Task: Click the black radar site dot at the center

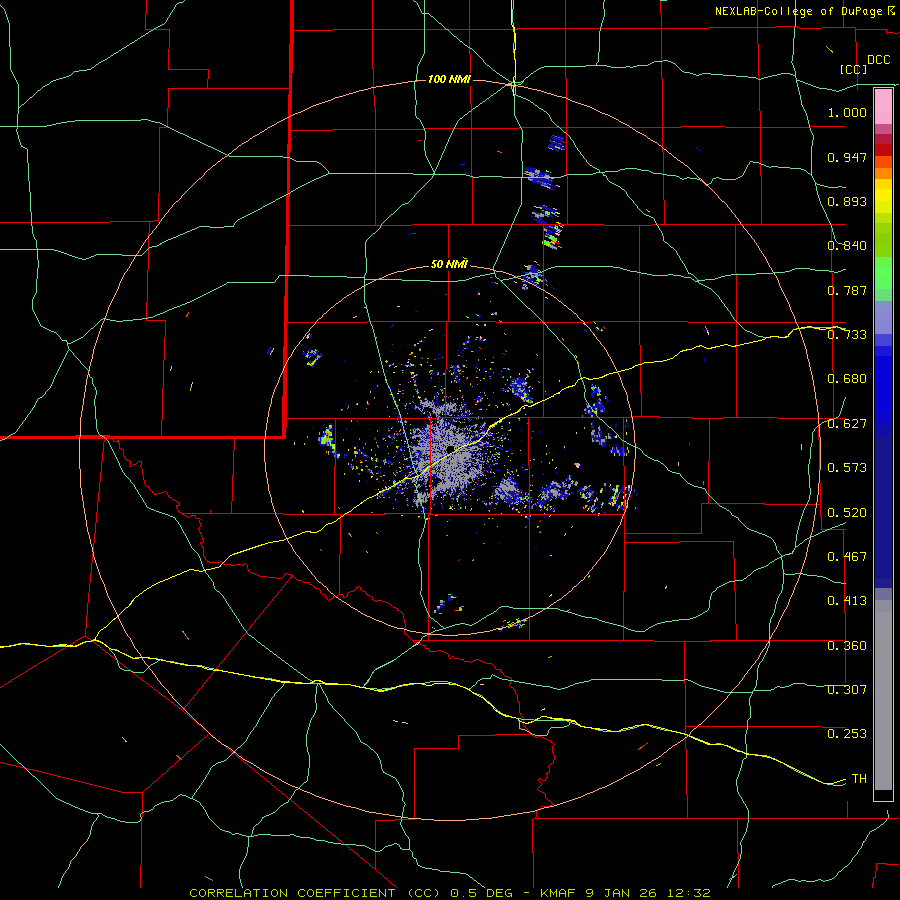Action: point(451,448)
